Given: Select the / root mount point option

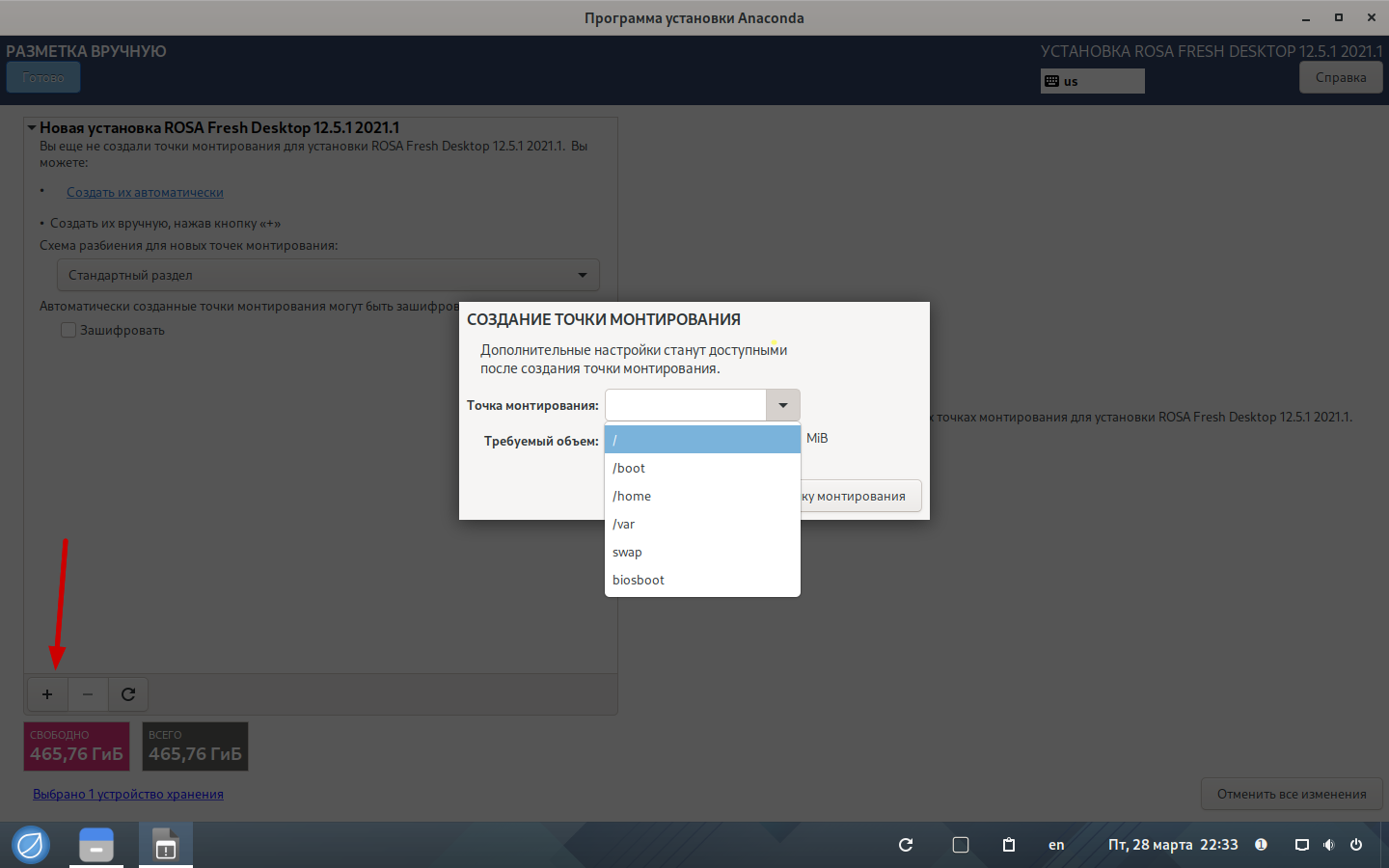Looking at the screenshot, I should pos(702,440).
